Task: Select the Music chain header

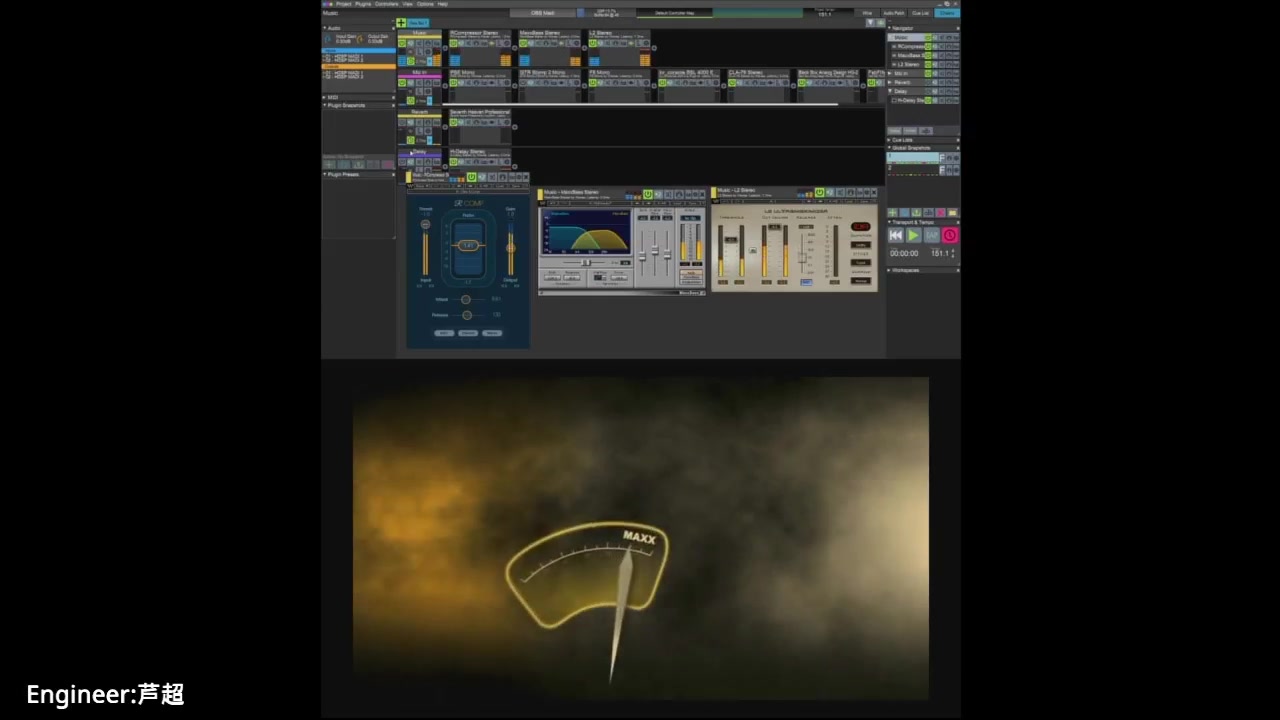Action: [419, 33]
